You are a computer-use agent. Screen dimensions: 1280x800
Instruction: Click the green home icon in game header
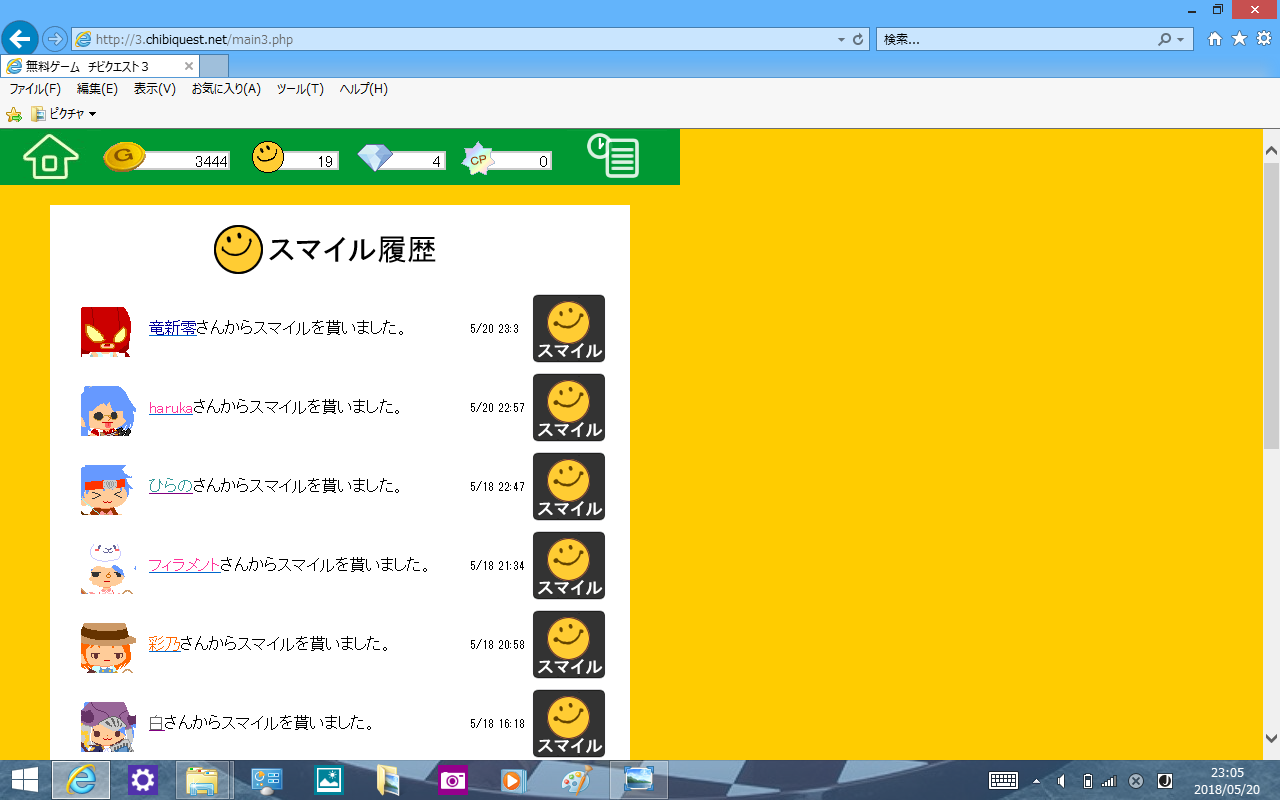[x=50, y=157]
